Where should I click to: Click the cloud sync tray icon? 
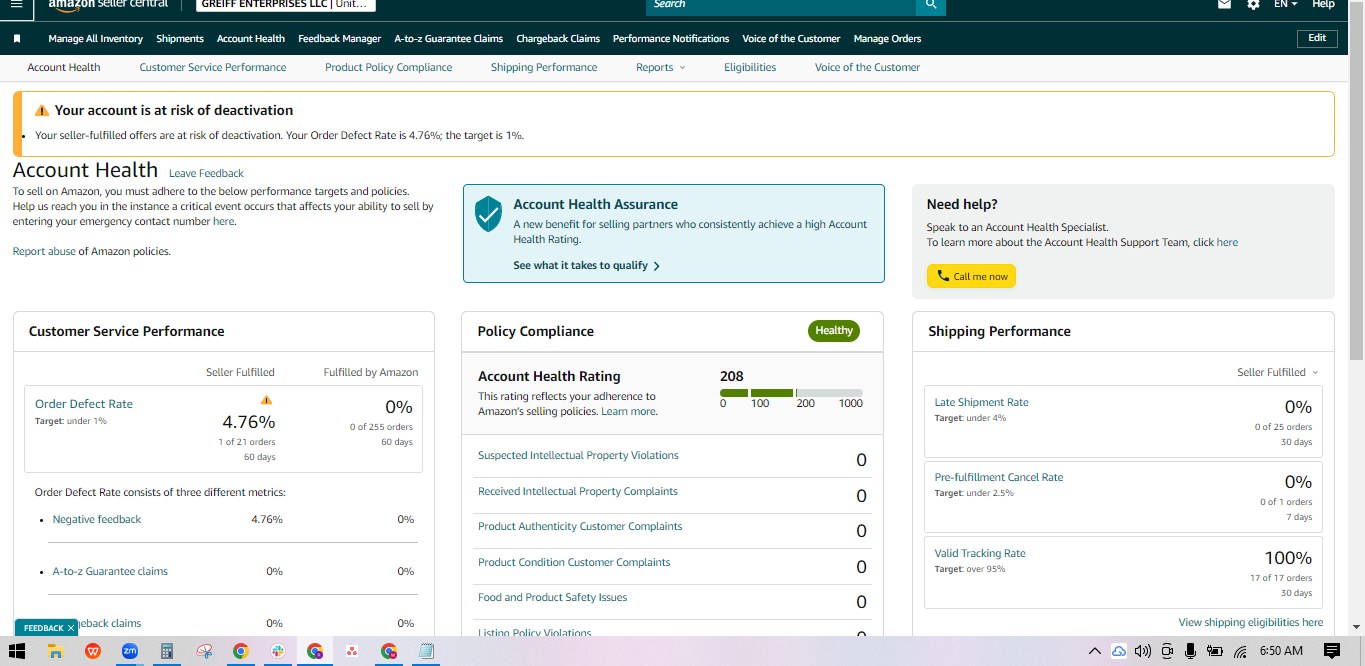coord(1119,651)
